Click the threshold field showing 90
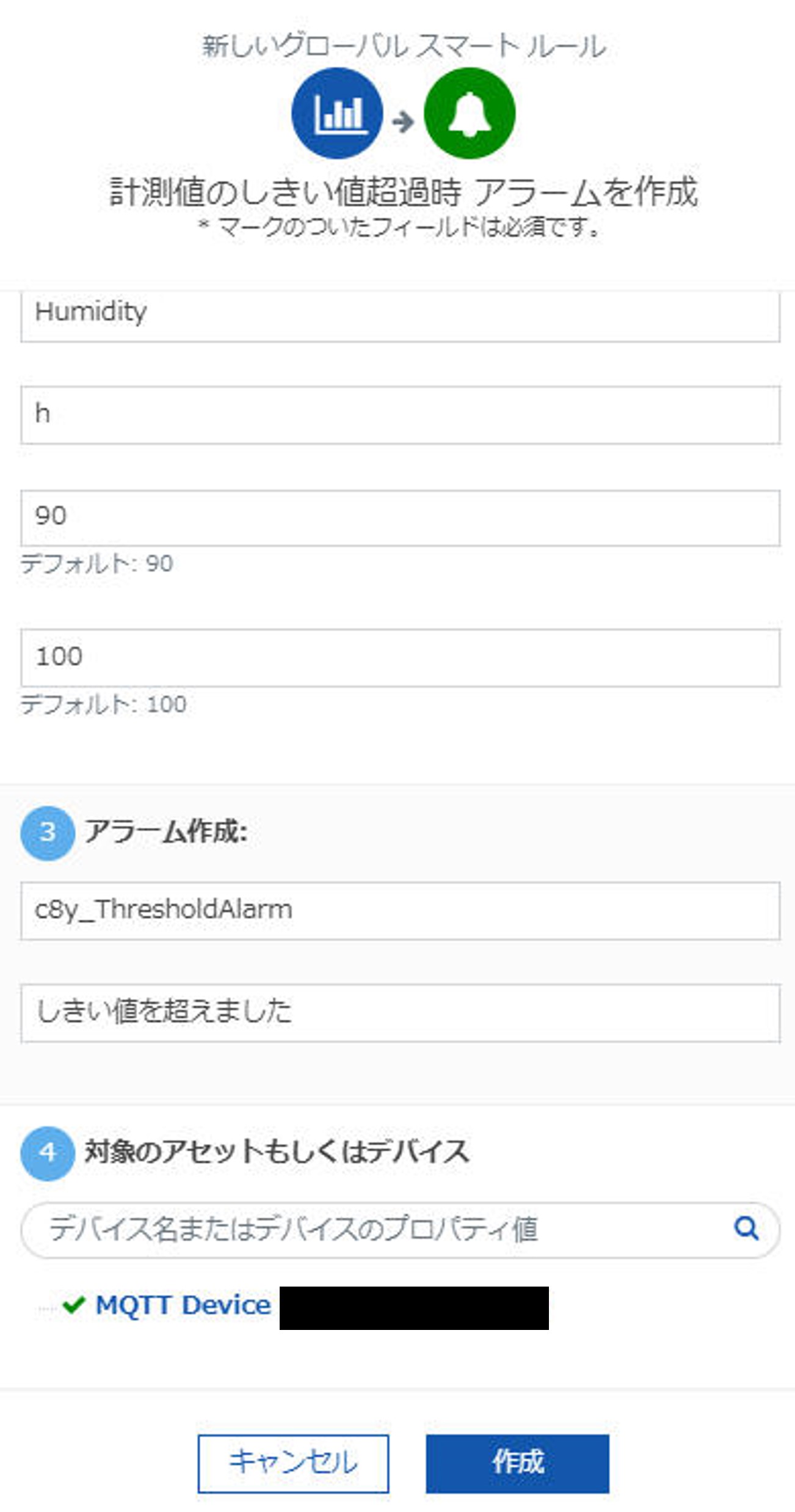 pos(400,517)
